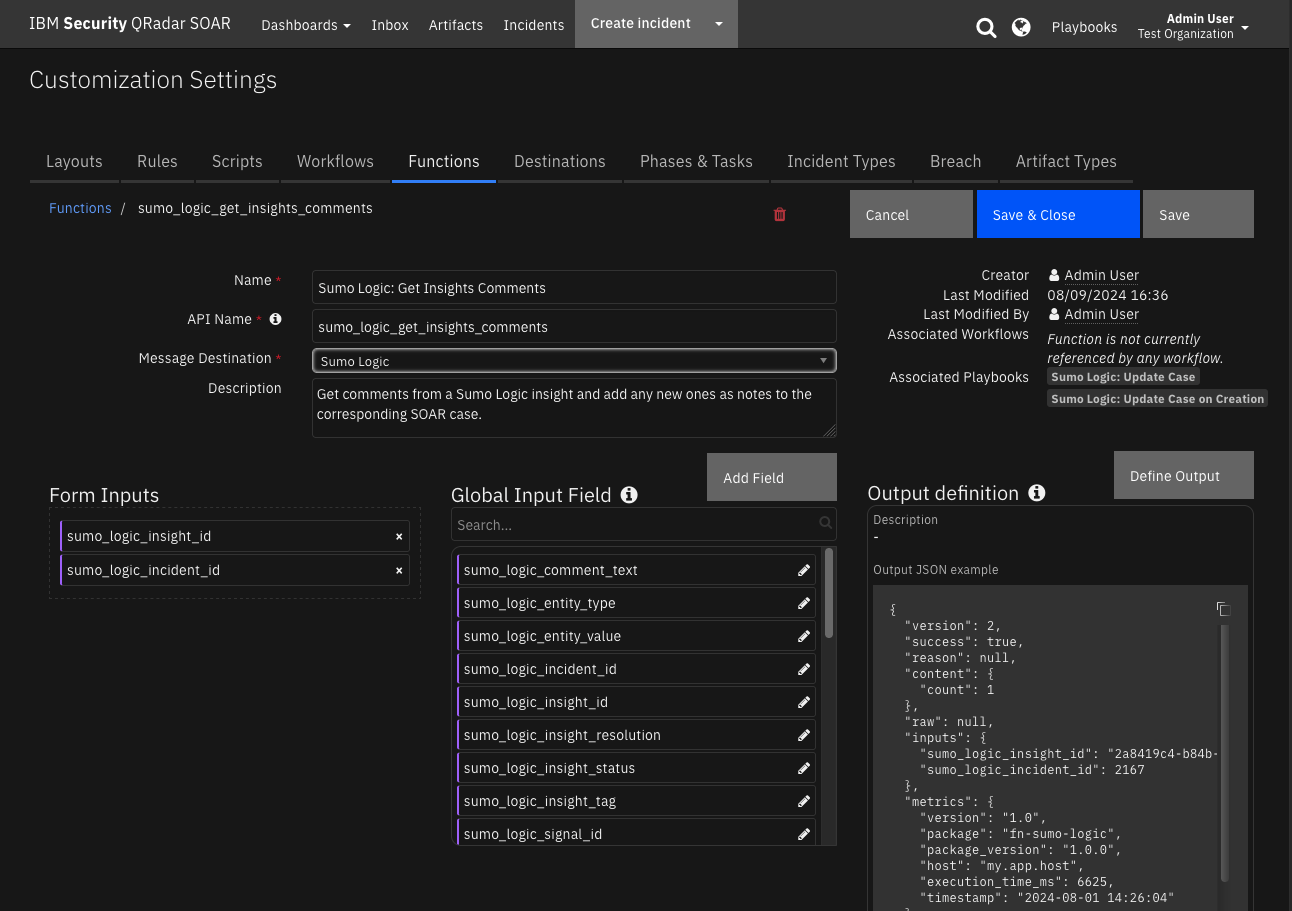The height and width of the screenshot is (911, 1292).
Task: Click the Add Field button
Action: pyautogui.click(x=772, y=477)
